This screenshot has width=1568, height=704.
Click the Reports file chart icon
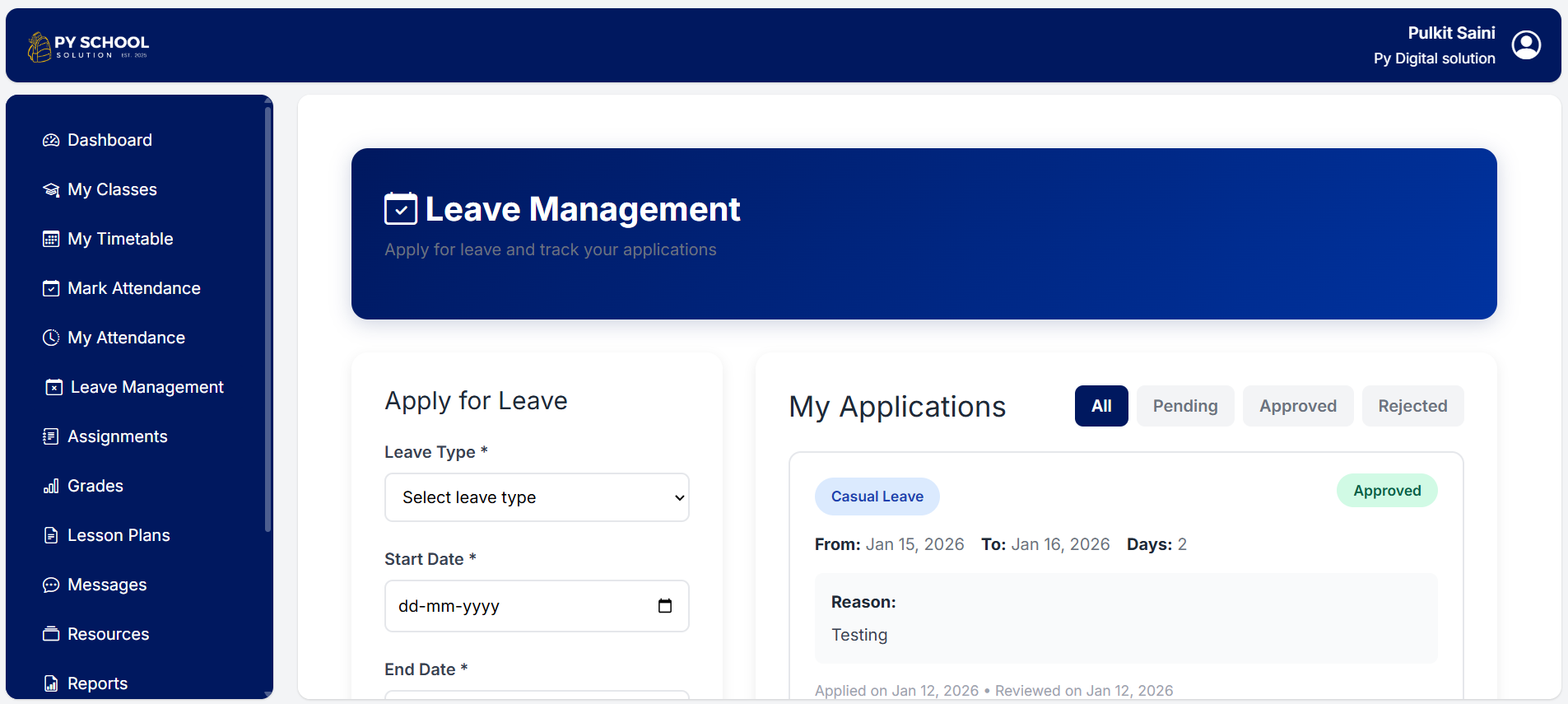pos(51,683)
